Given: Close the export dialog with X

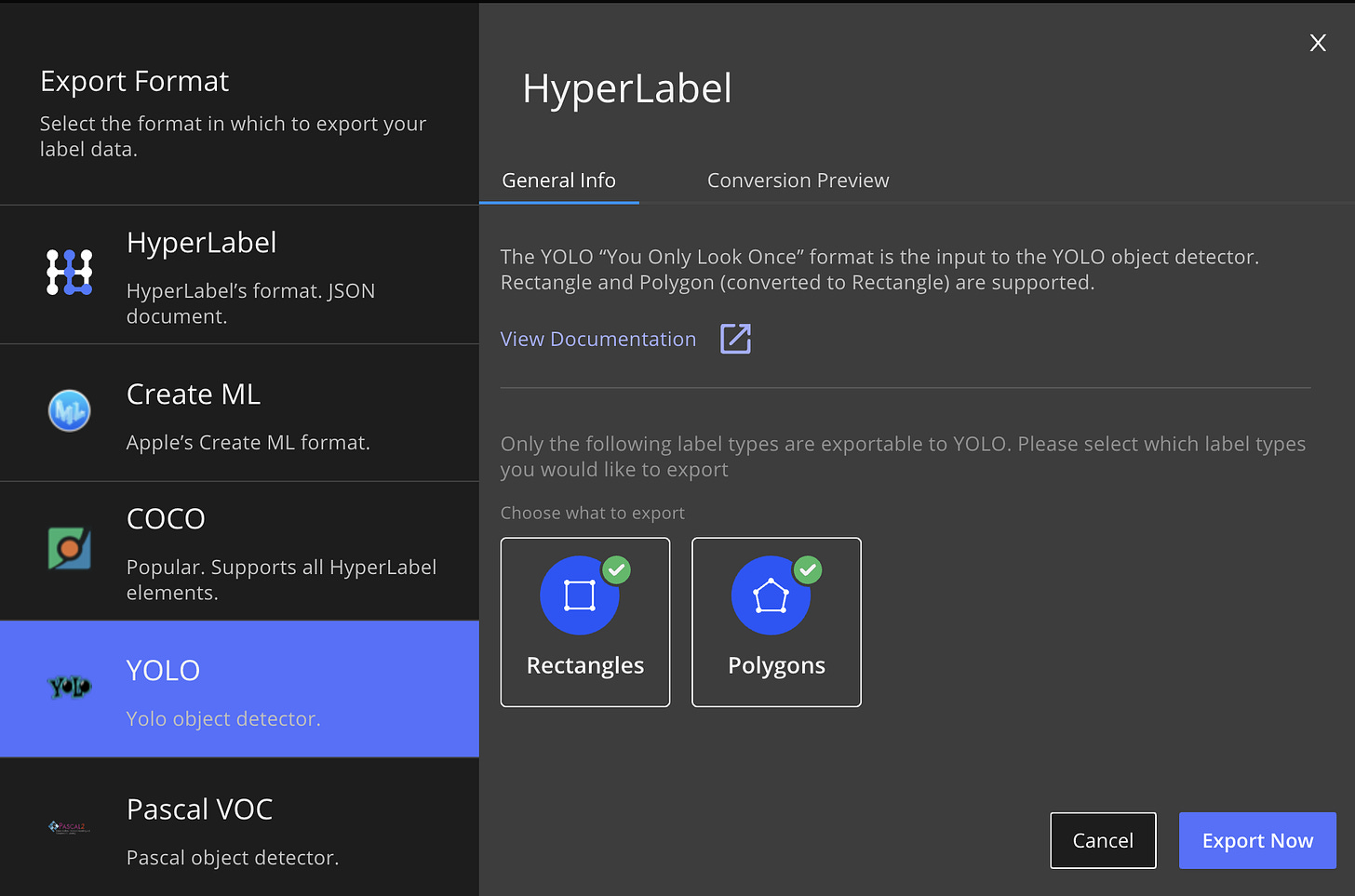Looking at the screenshot, I should point(1318,43).
